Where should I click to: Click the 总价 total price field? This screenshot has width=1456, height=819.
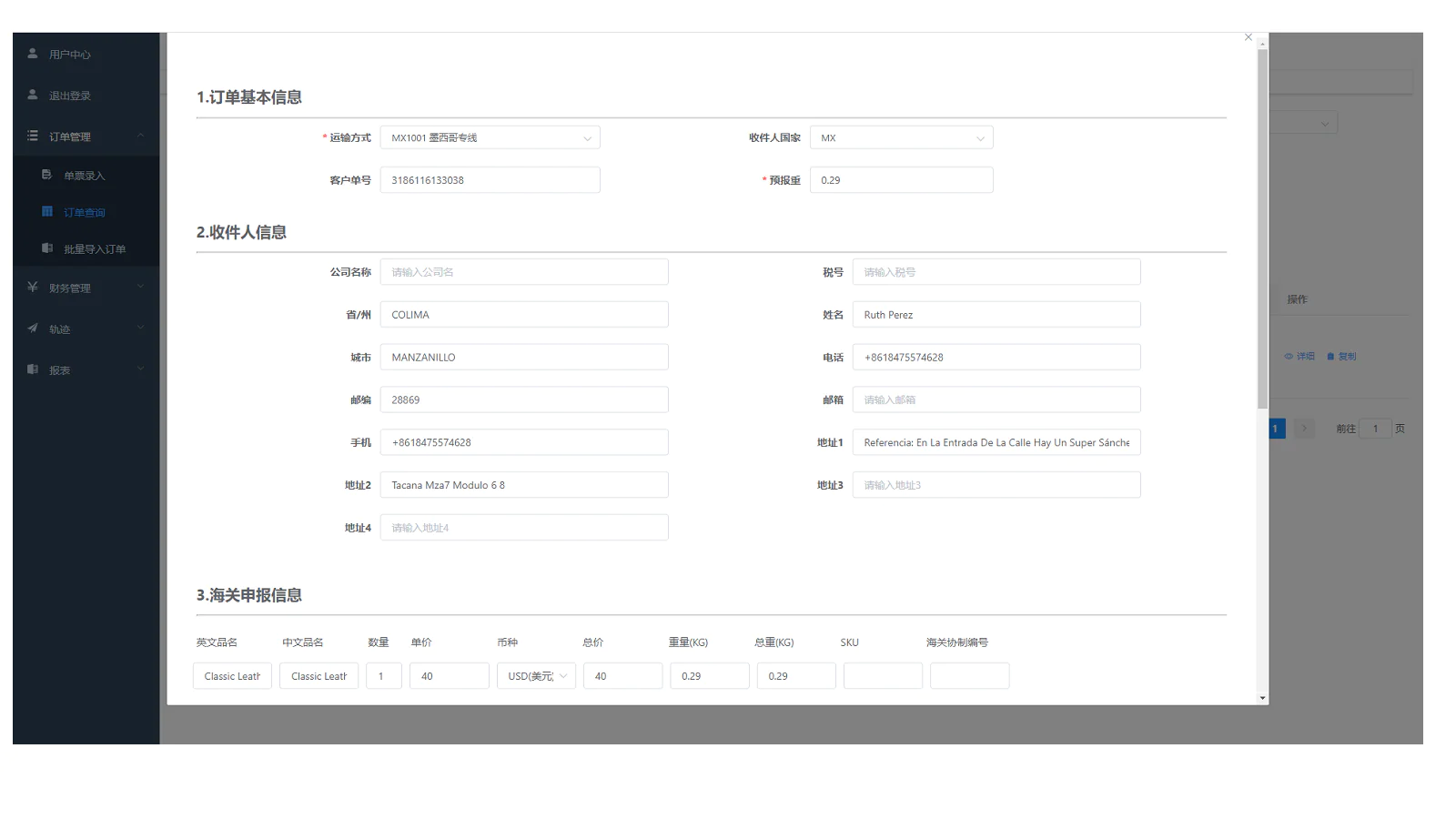click(622, 676)
